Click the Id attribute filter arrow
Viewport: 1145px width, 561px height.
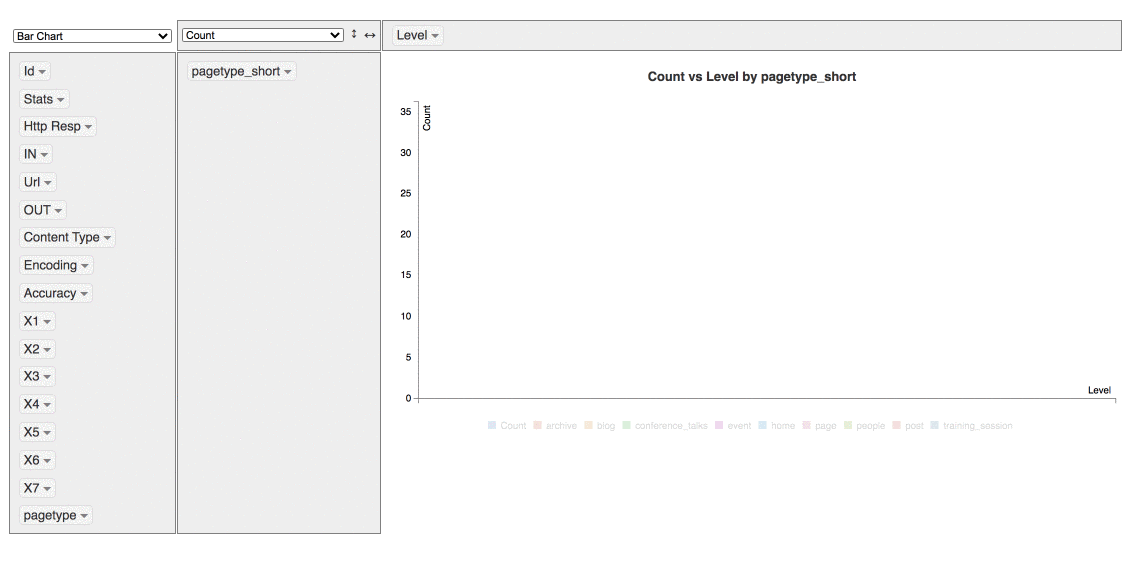[x=42, y=72]
